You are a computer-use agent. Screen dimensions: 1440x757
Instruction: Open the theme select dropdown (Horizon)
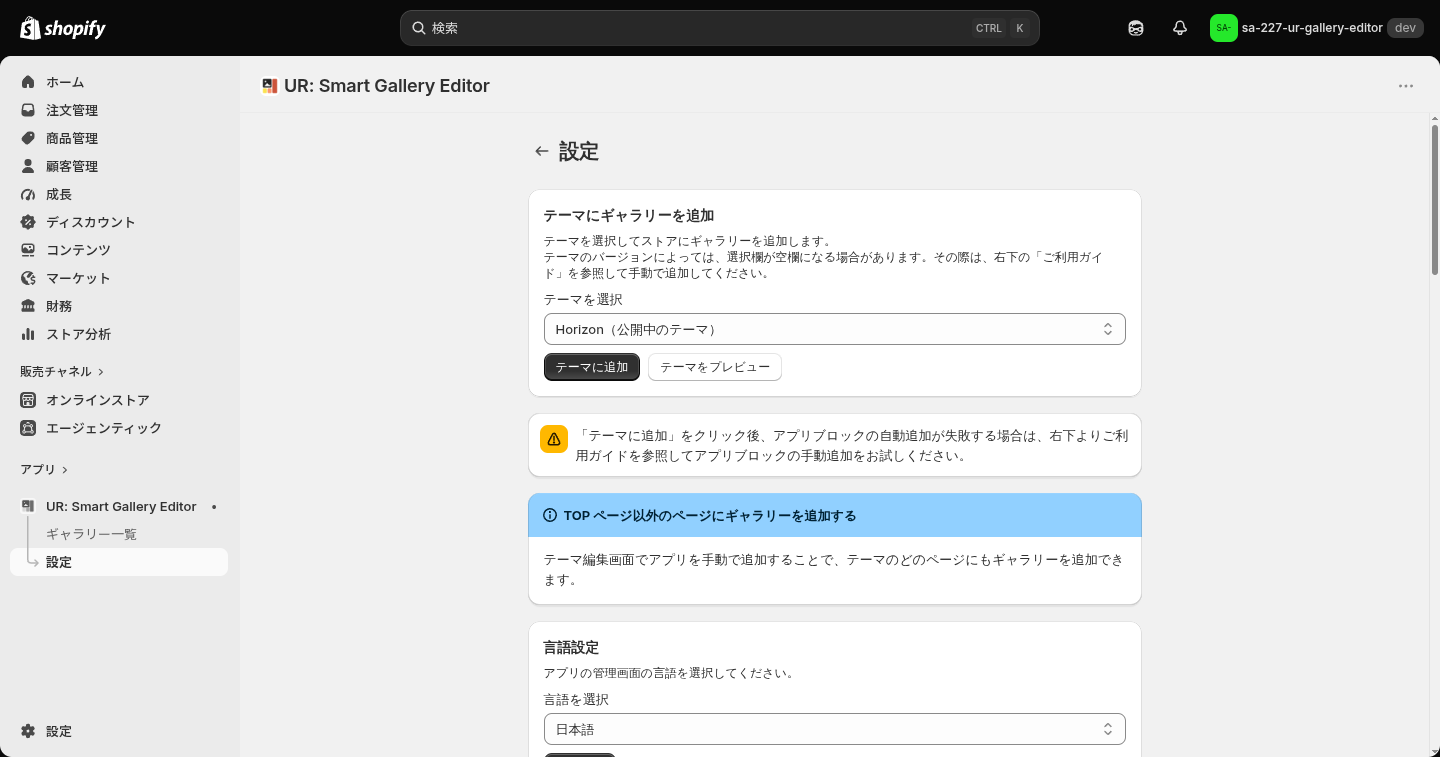pyautogui.click(x=835, y=329)
